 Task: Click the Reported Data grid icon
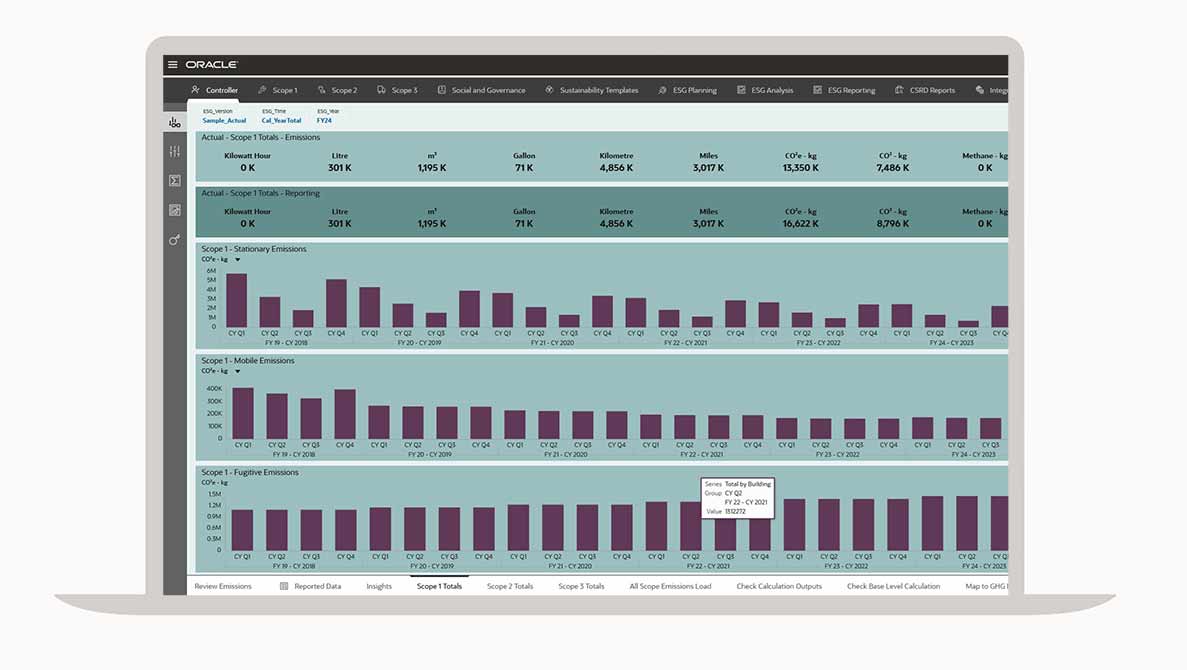(x=284, y=586)
